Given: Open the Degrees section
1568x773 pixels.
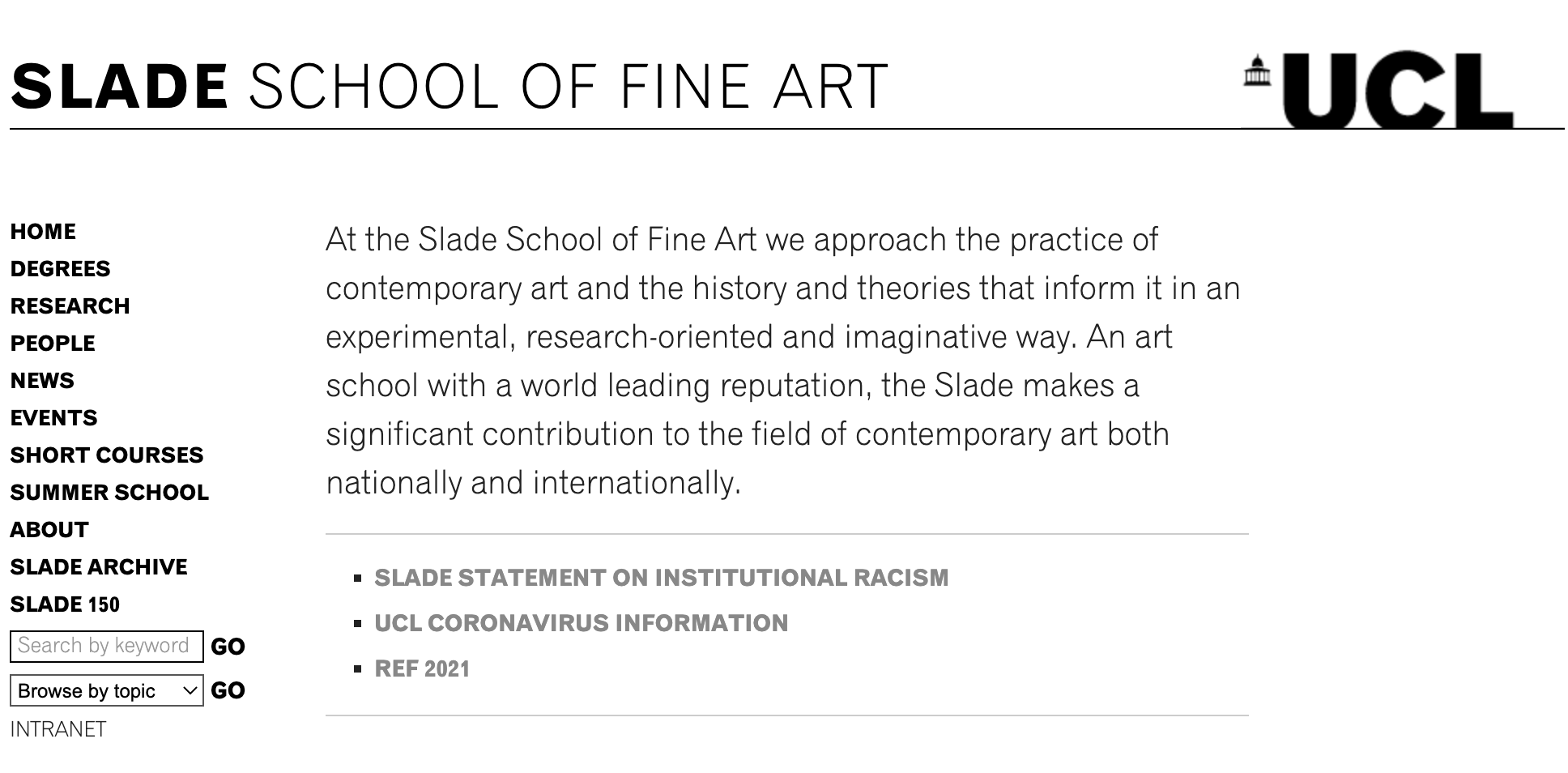Looking at the screenshot, I should [60, 269].
